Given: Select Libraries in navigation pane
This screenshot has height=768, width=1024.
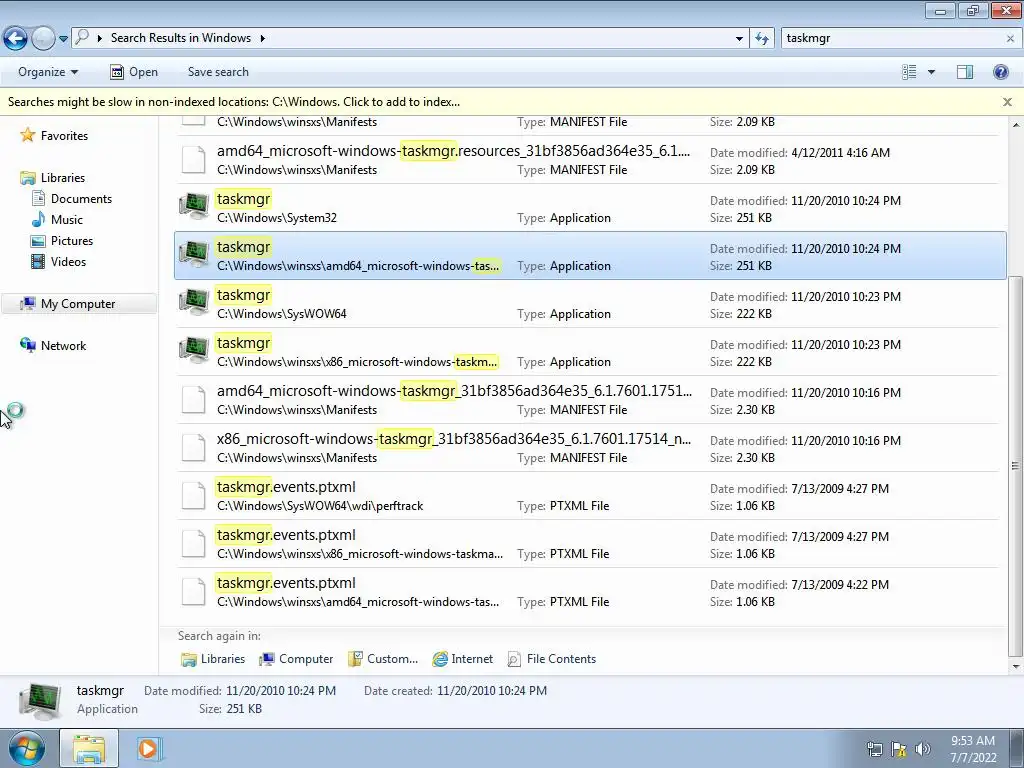Looking at the screenshot, I should click(x=63, y=178).
